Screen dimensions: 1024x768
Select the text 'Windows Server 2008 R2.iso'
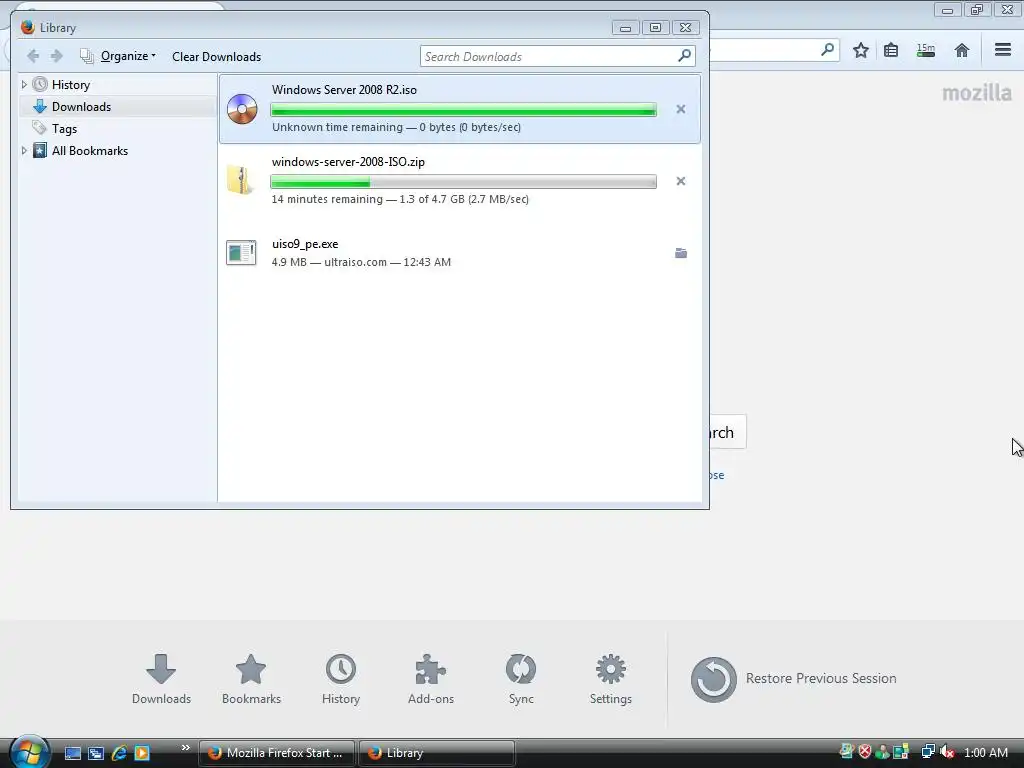click(x=344, y=90)
